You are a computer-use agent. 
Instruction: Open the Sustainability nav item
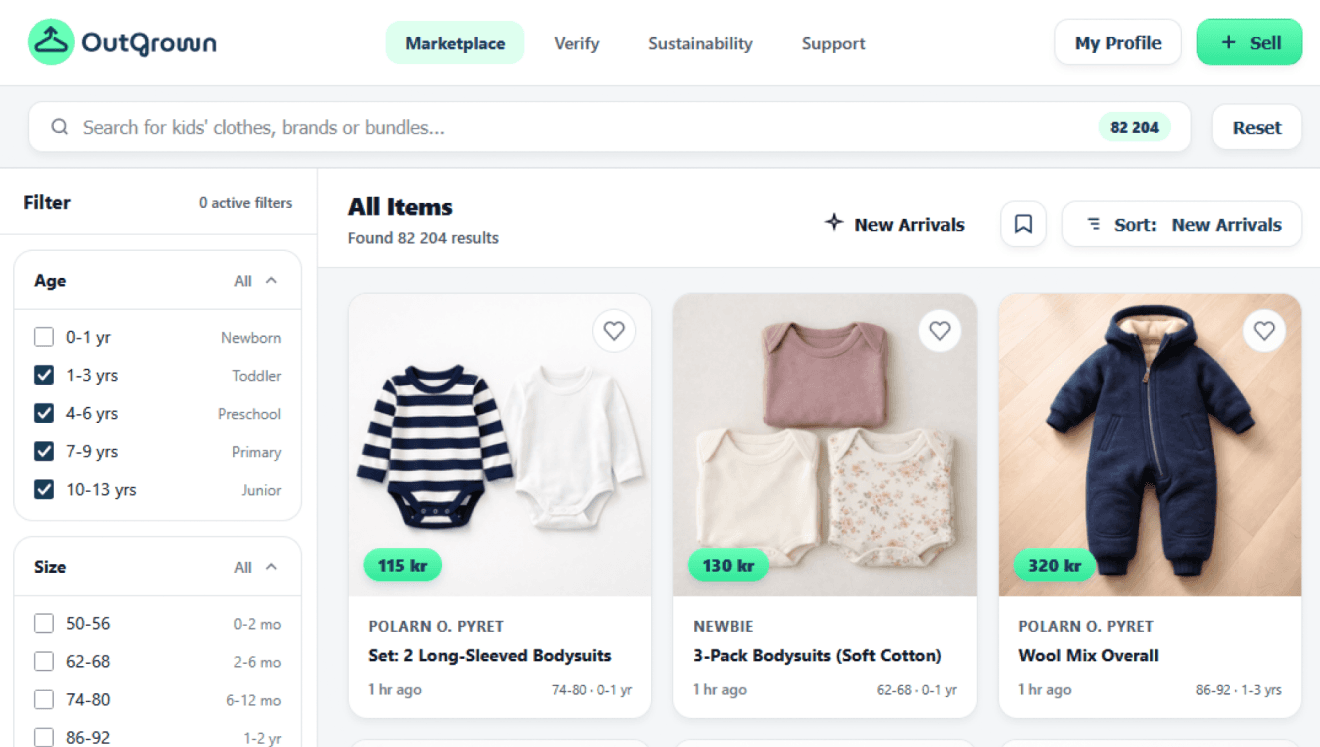(x=700, y=43)
